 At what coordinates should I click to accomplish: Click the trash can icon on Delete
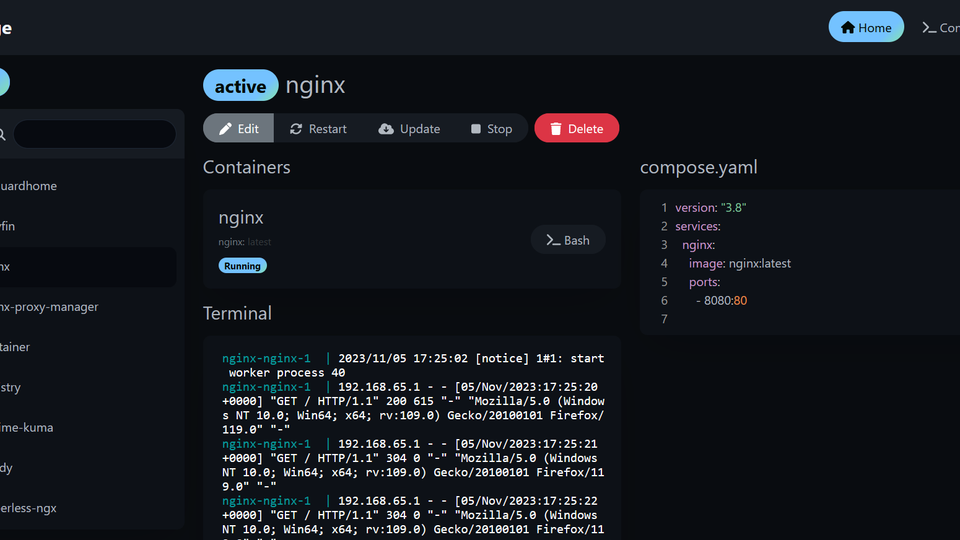tap(556, 129)
